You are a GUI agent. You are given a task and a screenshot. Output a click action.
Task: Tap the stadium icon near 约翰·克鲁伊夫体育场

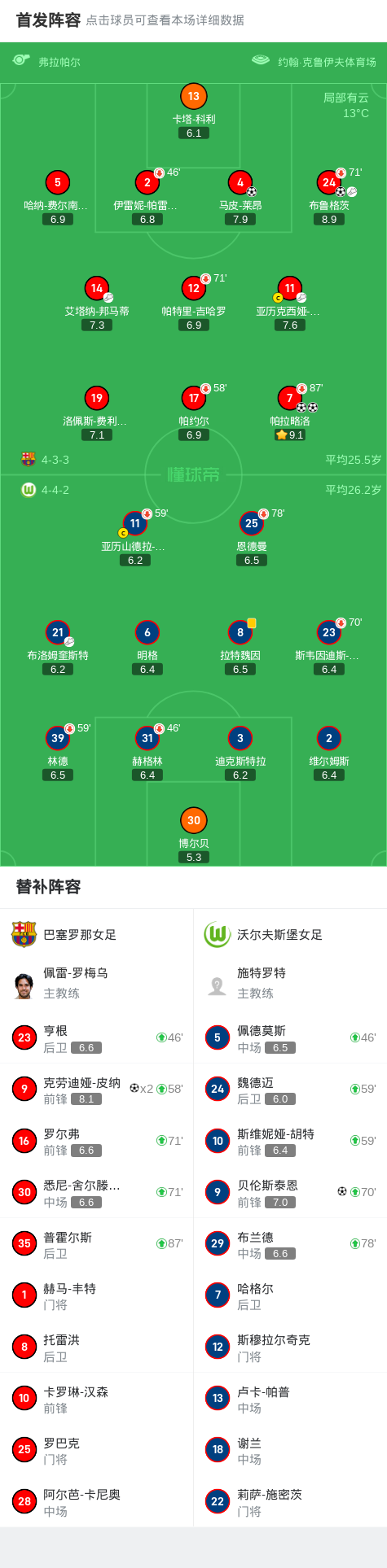tap(261, 60)
